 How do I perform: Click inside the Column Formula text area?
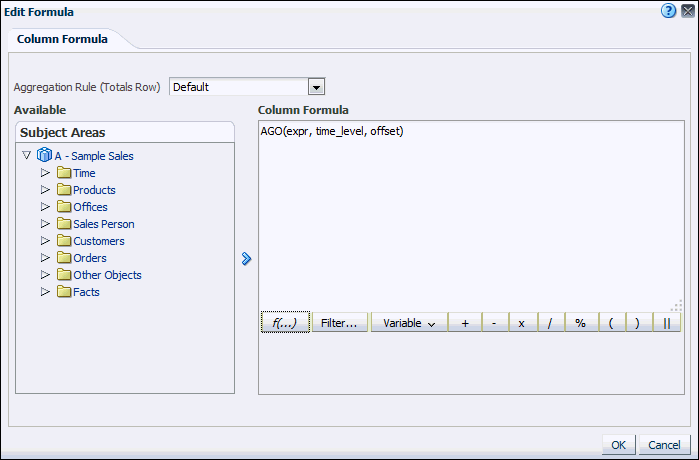tap(471, 216)
